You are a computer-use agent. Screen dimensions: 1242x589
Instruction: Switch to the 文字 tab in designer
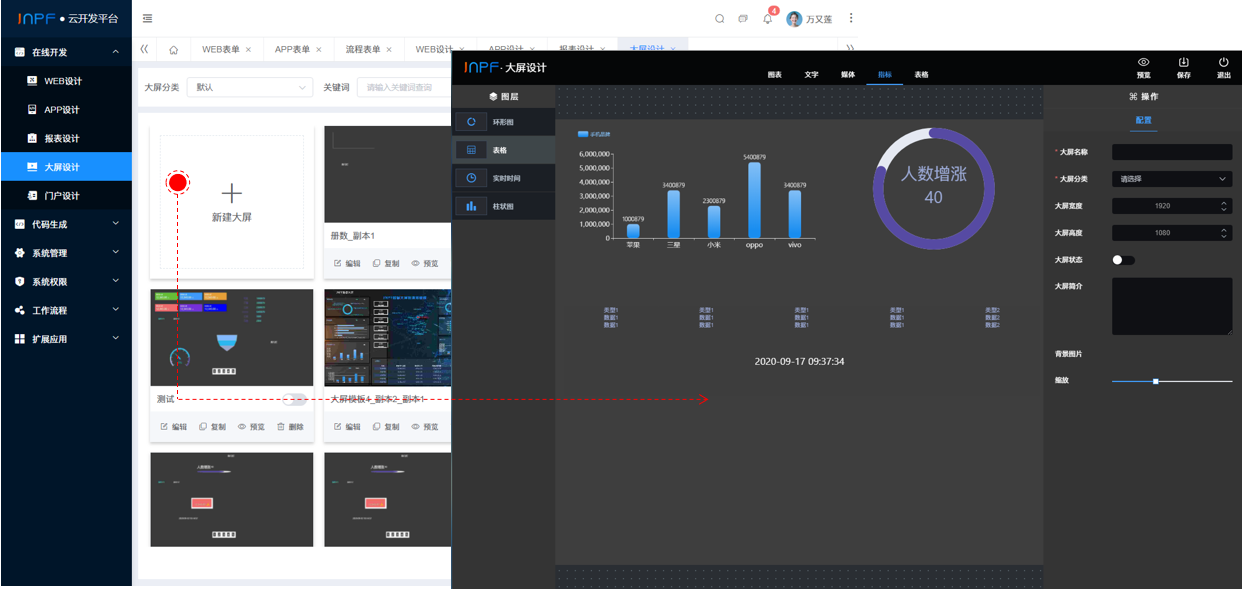click(x=811, y=75)
